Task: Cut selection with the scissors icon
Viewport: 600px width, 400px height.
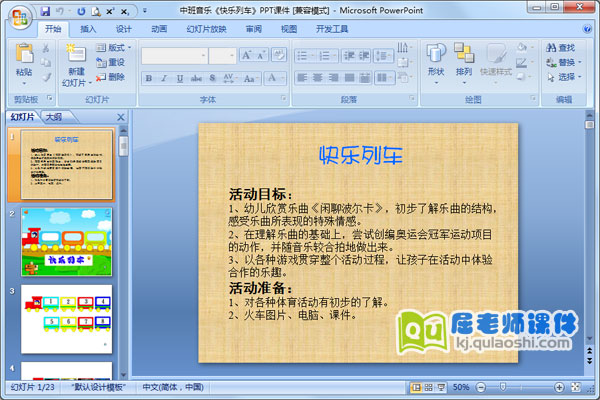Action: (x=46, y=48)
